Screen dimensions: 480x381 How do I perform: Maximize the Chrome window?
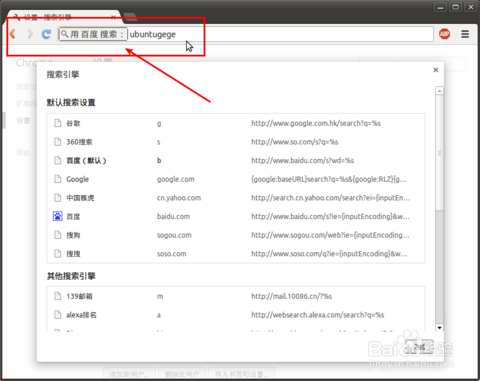click(x=456, y=7)
